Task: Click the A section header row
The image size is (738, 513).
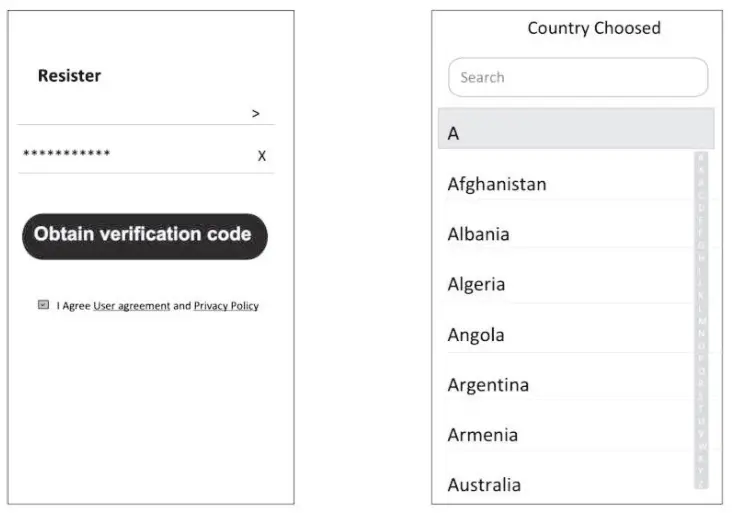Action: (x=575, y=131)
